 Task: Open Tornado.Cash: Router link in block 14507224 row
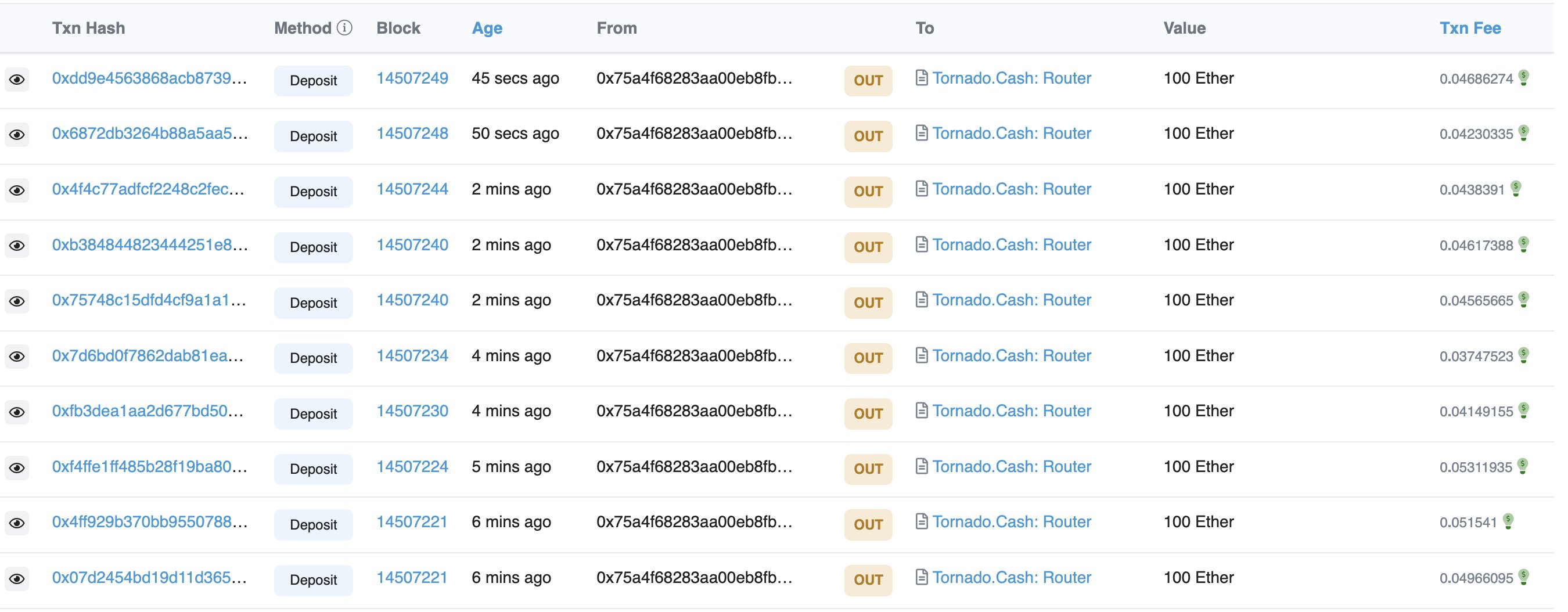[x=1012, y=467]
